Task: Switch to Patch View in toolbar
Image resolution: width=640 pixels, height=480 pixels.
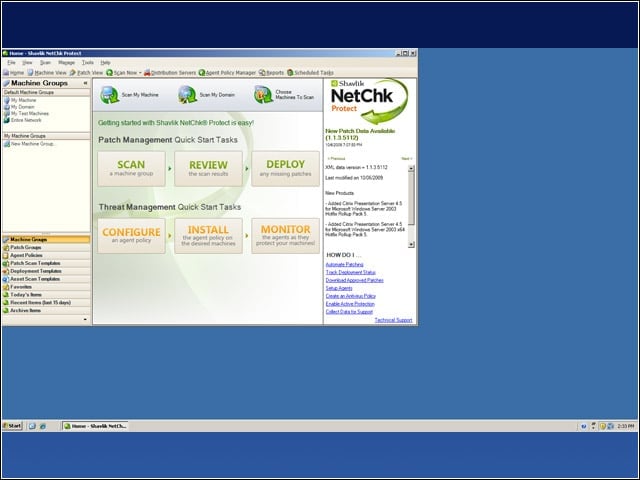Action: [x=86, y=73]
